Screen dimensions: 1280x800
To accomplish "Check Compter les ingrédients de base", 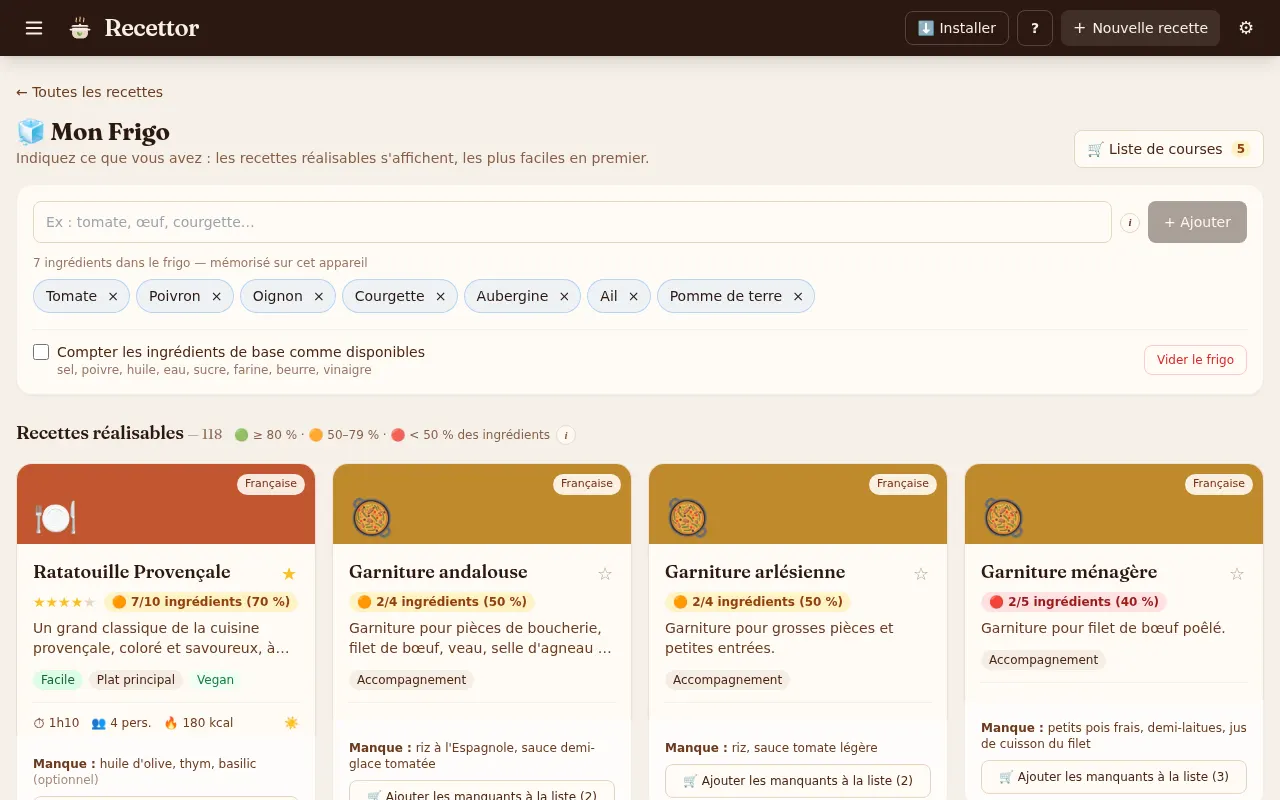I will [41, 352].
